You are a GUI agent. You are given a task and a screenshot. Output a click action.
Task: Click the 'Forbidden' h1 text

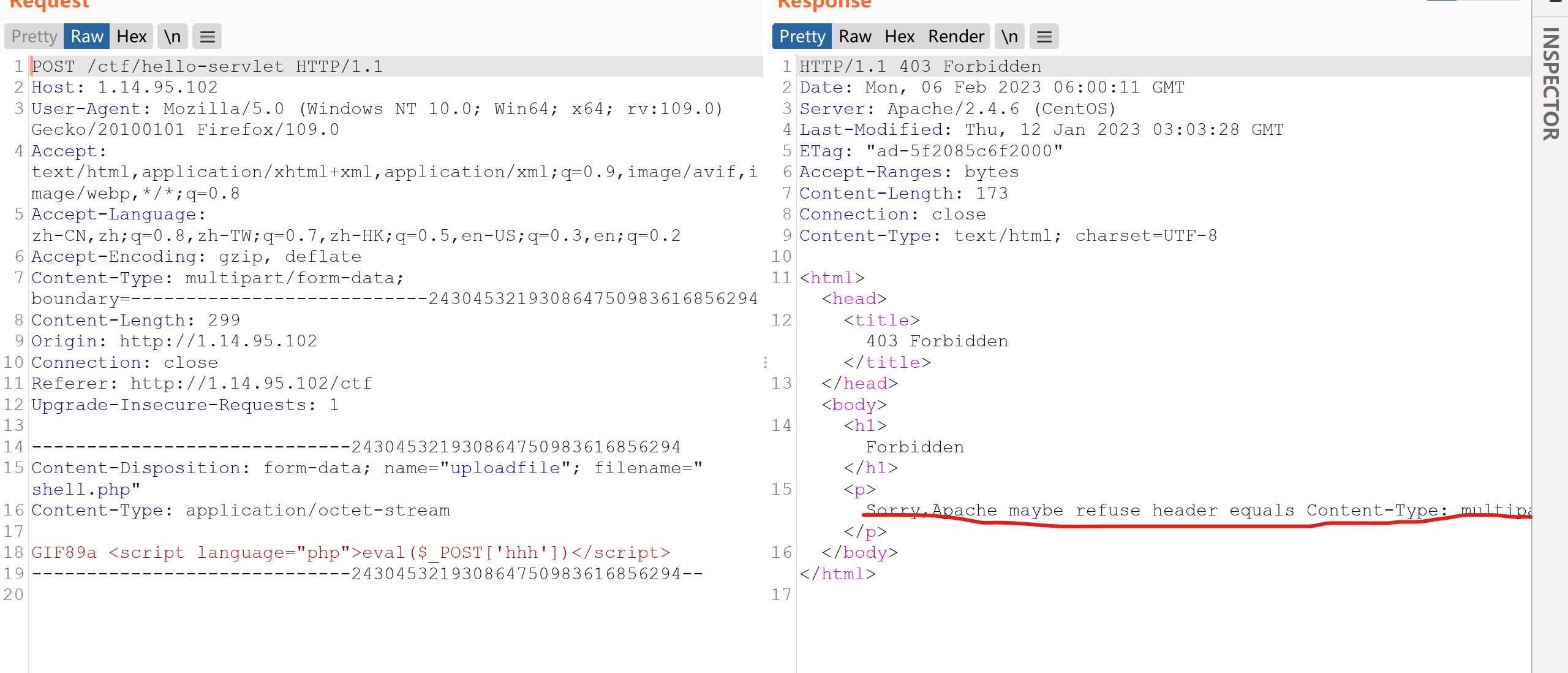[915, 447]
